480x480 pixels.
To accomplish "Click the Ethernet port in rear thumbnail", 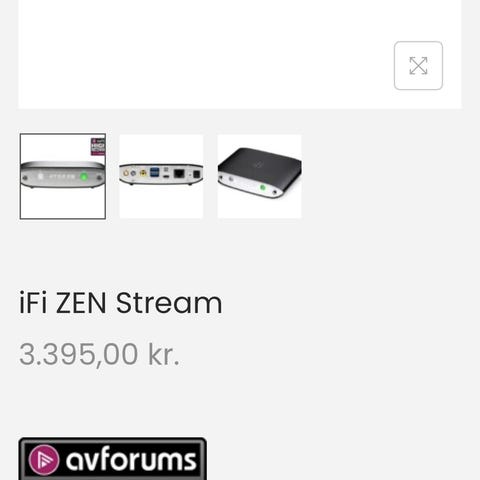I will 179,174.
